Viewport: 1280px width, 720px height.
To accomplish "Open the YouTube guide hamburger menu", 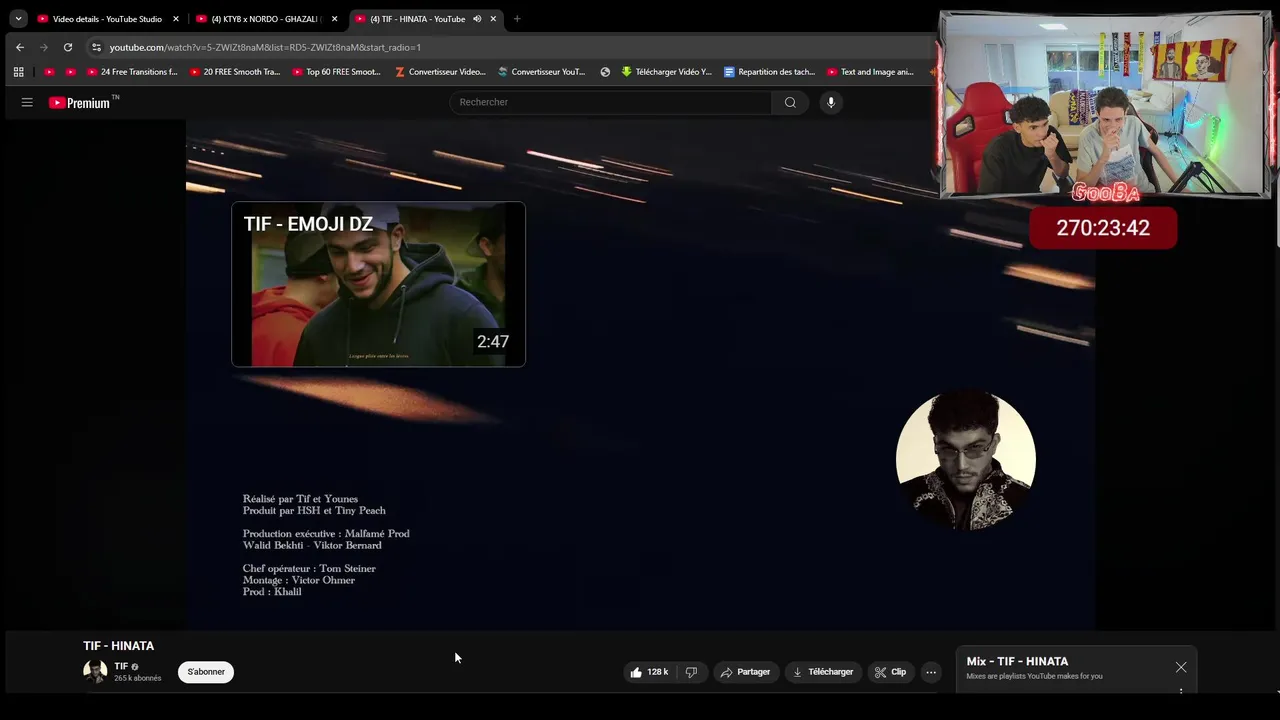I will tap(27, 102).
